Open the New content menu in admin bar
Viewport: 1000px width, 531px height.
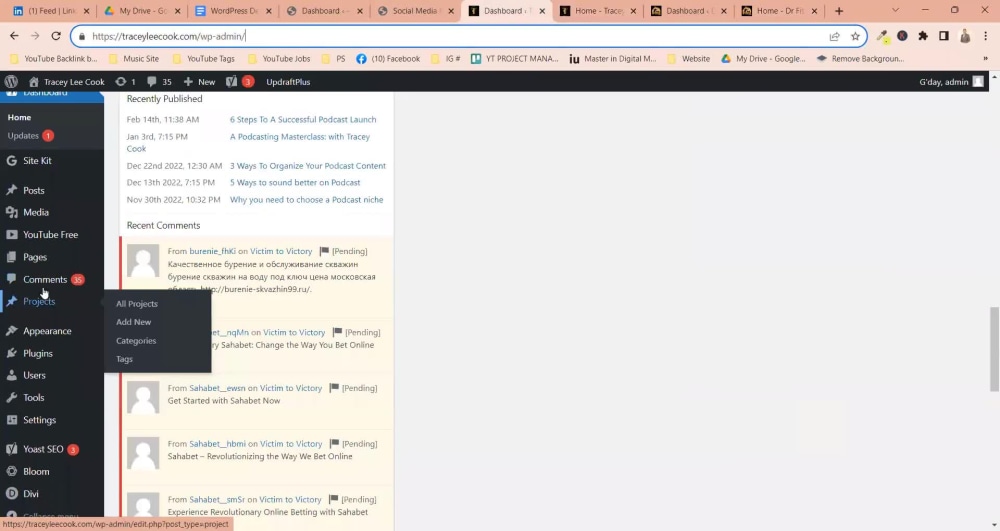click(200, 82)
